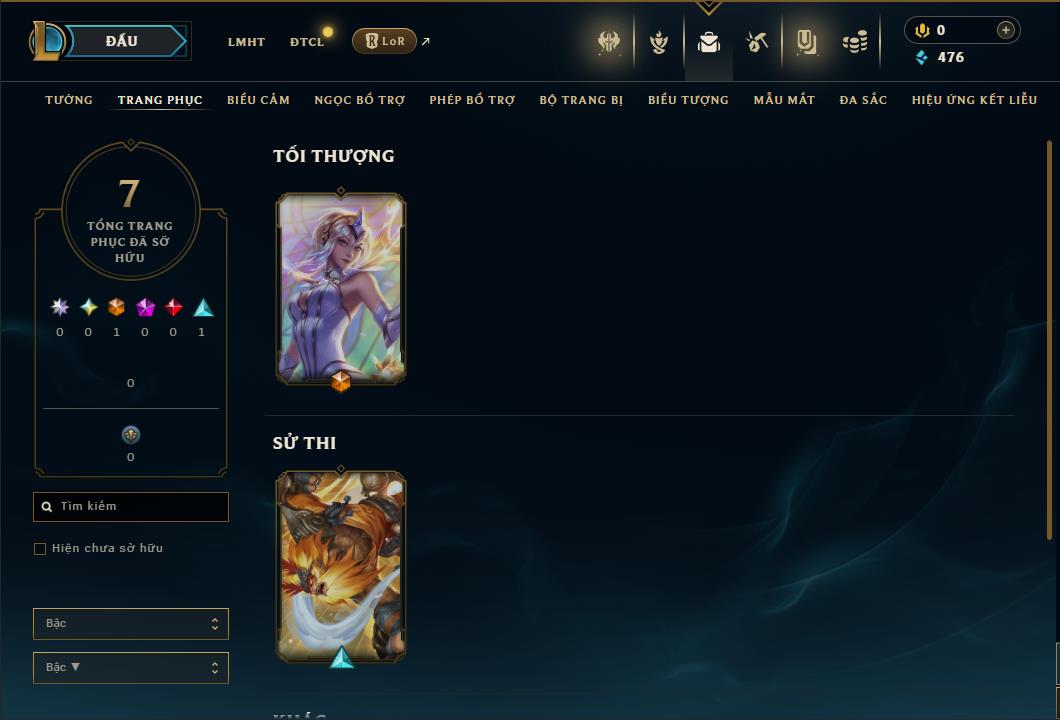Expand the 'Bậc ▼' sort dropdown
The width and height of the screenshot is (1060, 720).
(130, 667)
